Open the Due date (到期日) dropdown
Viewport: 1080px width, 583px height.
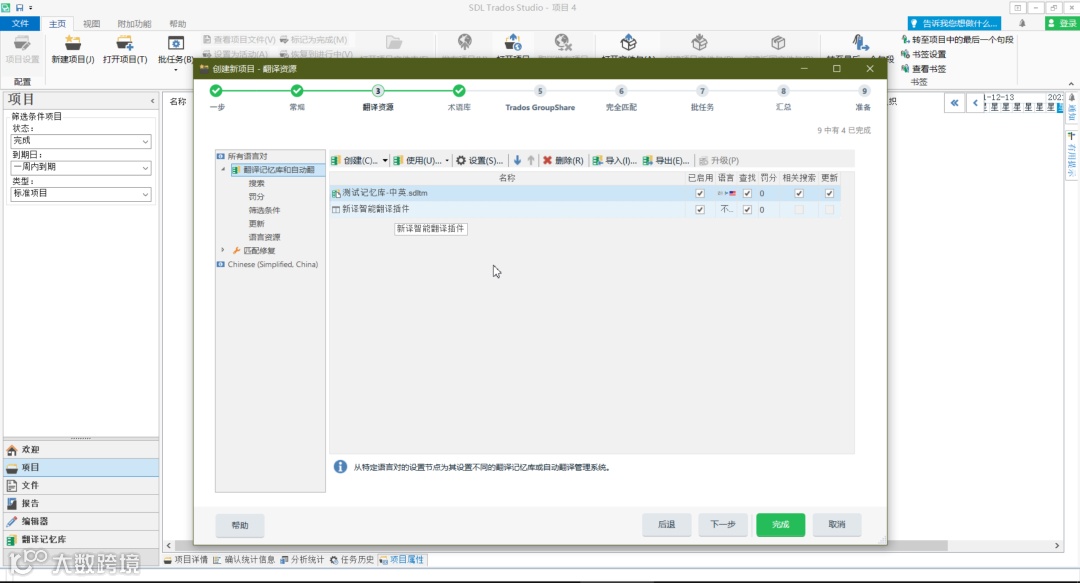[x=81, y=167]
